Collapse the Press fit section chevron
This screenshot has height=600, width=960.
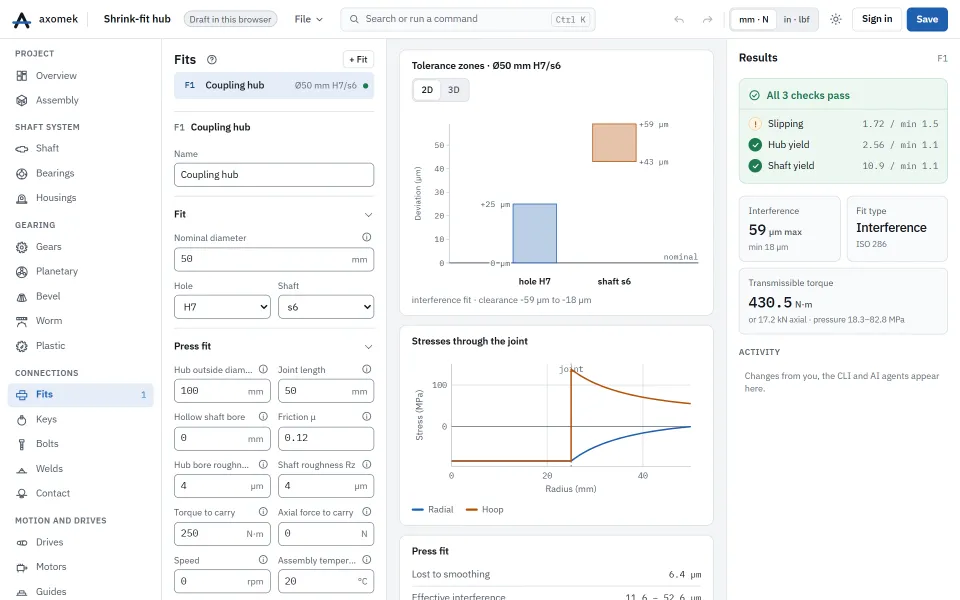369,347
